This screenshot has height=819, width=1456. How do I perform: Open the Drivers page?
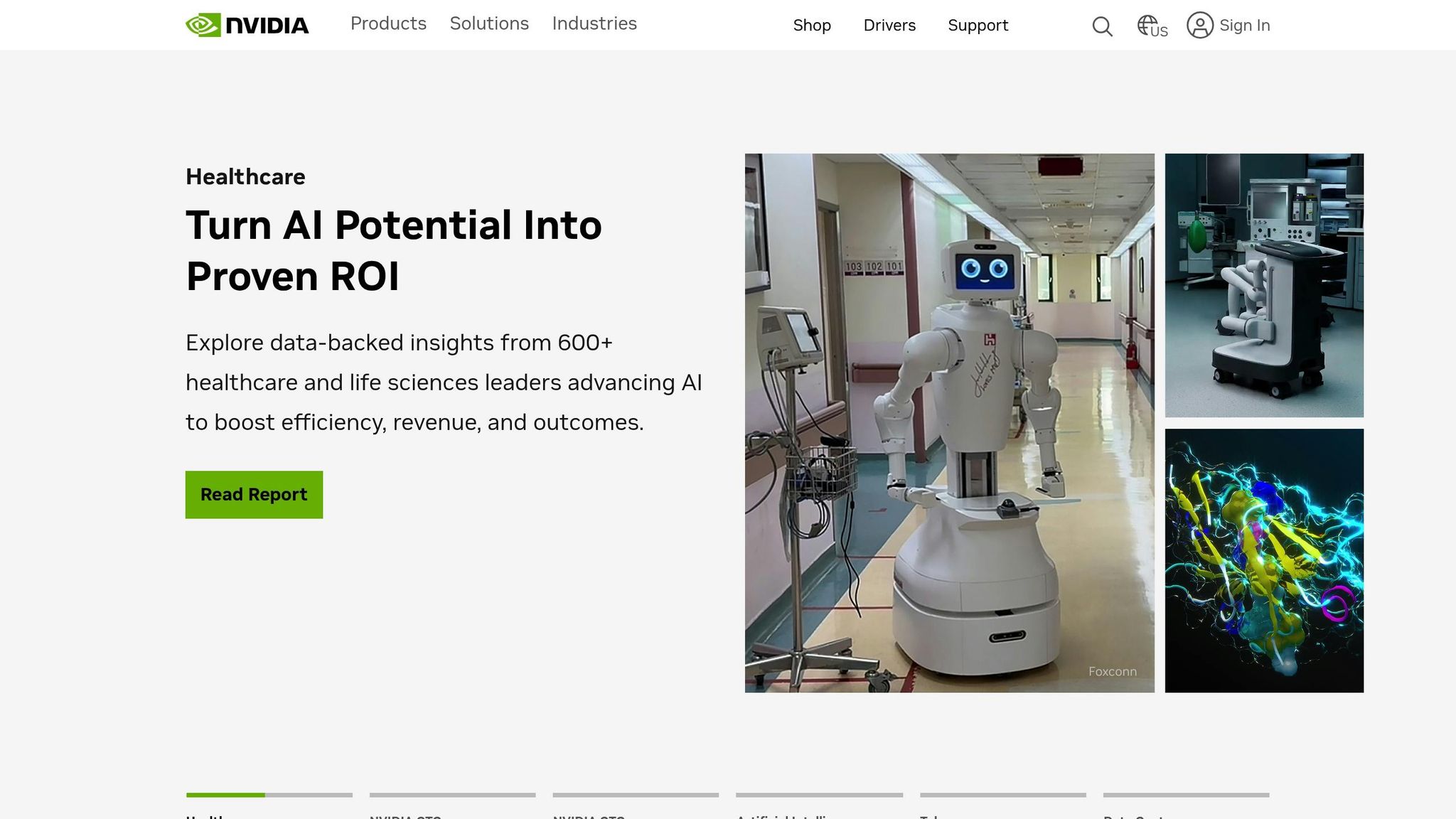click(889, 26)
